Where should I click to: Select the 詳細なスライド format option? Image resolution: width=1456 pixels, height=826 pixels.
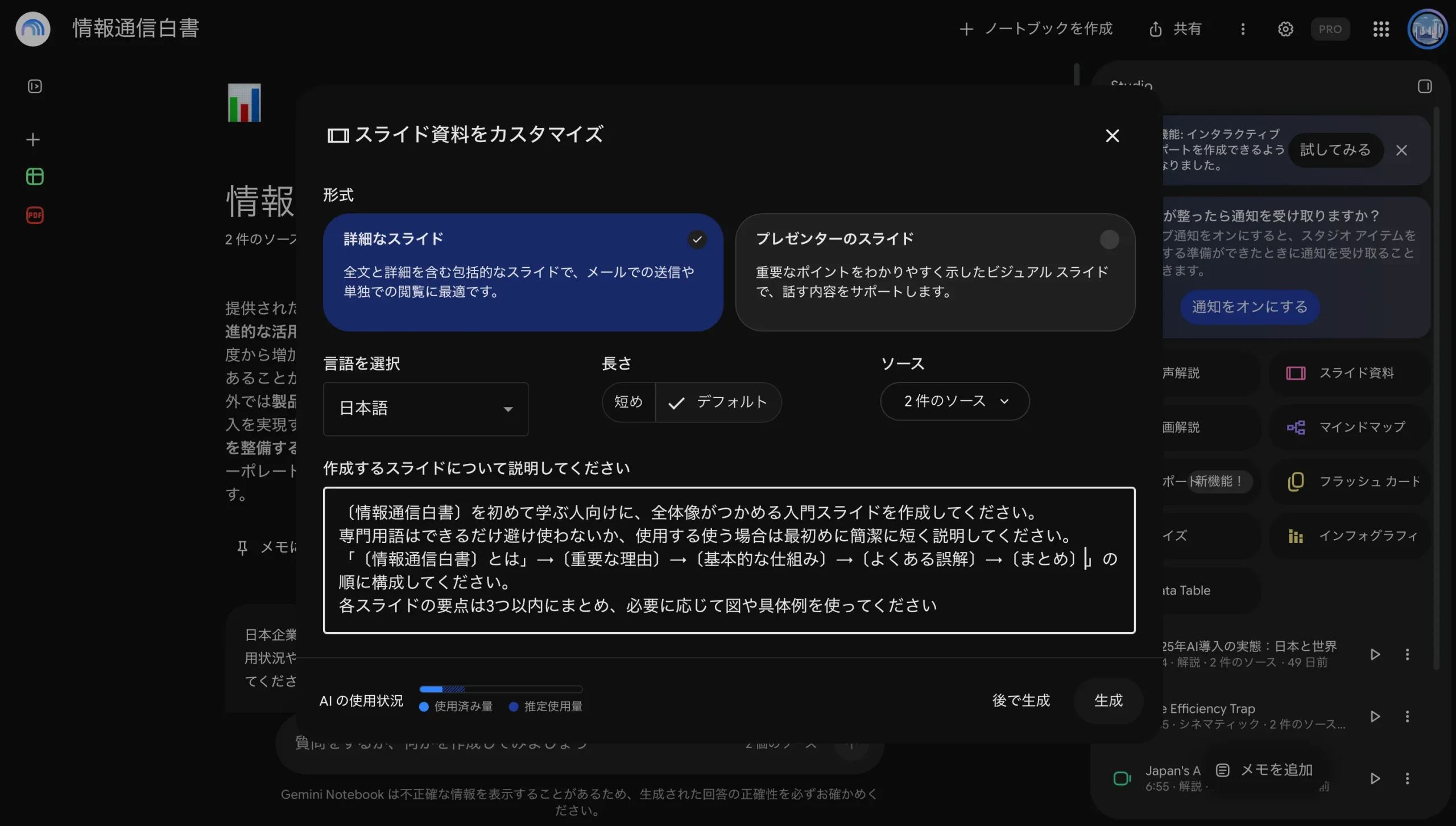point(523,272)
